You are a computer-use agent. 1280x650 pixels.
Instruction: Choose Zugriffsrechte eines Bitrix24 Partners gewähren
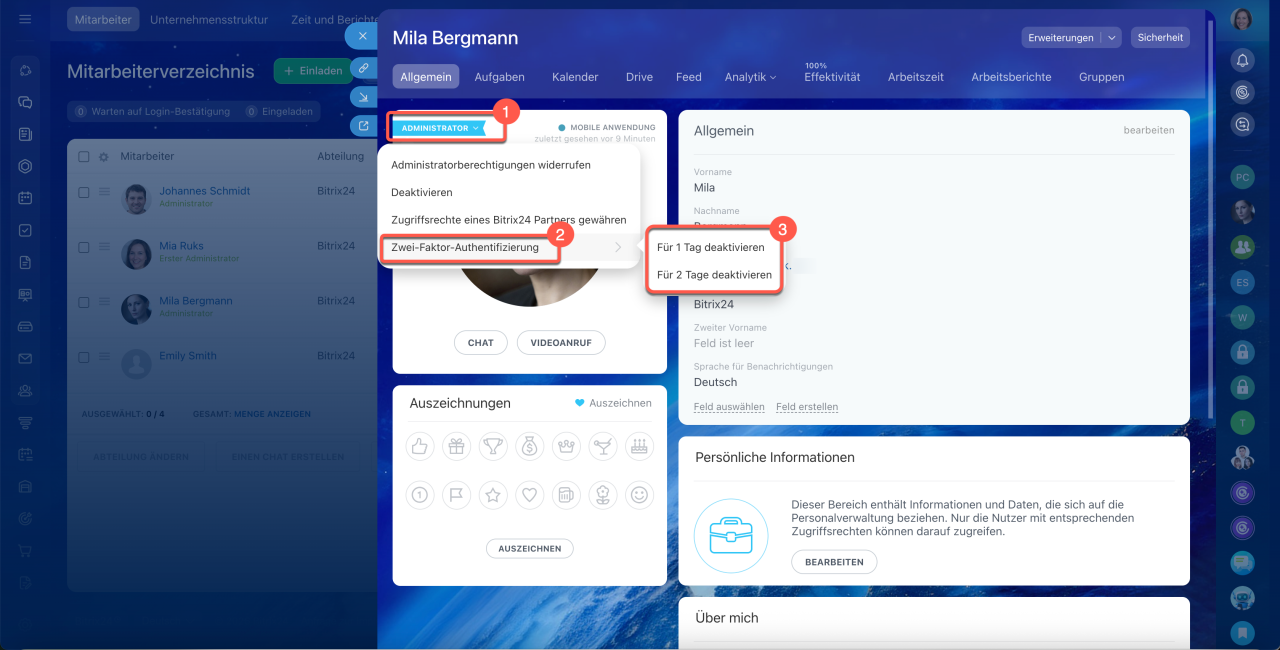click(x=509, y=220)
